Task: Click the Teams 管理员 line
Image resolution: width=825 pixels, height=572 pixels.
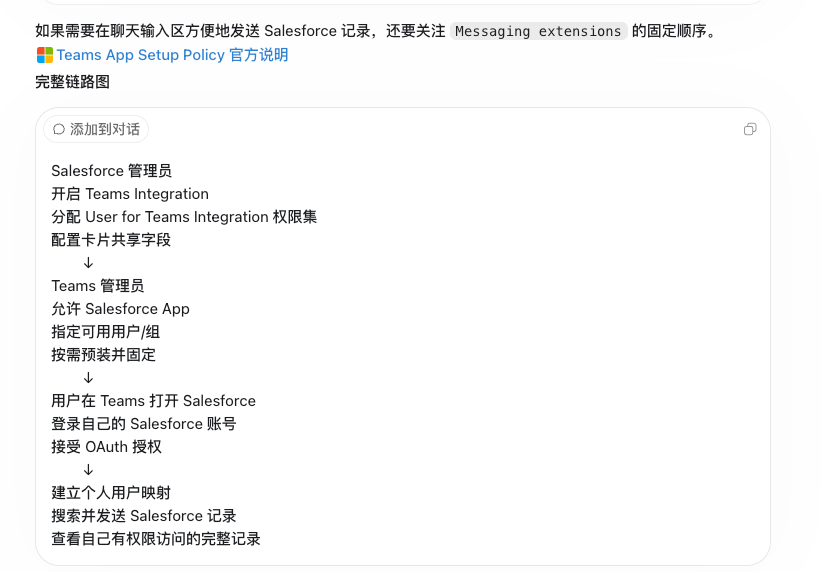Action: pyautogui.click(x=97, y=286)
